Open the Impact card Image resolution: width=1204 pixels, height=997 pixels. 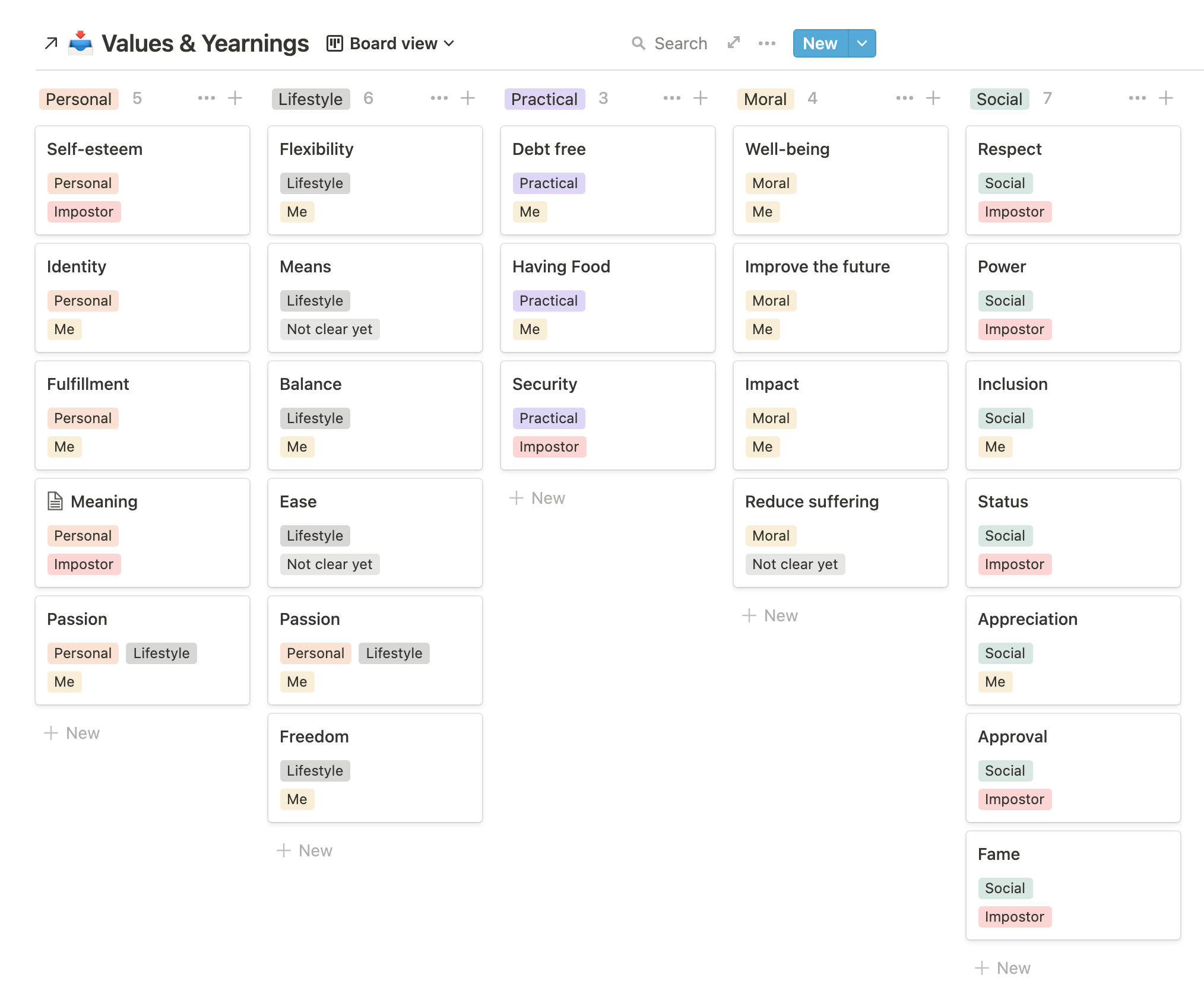[841, 415]
